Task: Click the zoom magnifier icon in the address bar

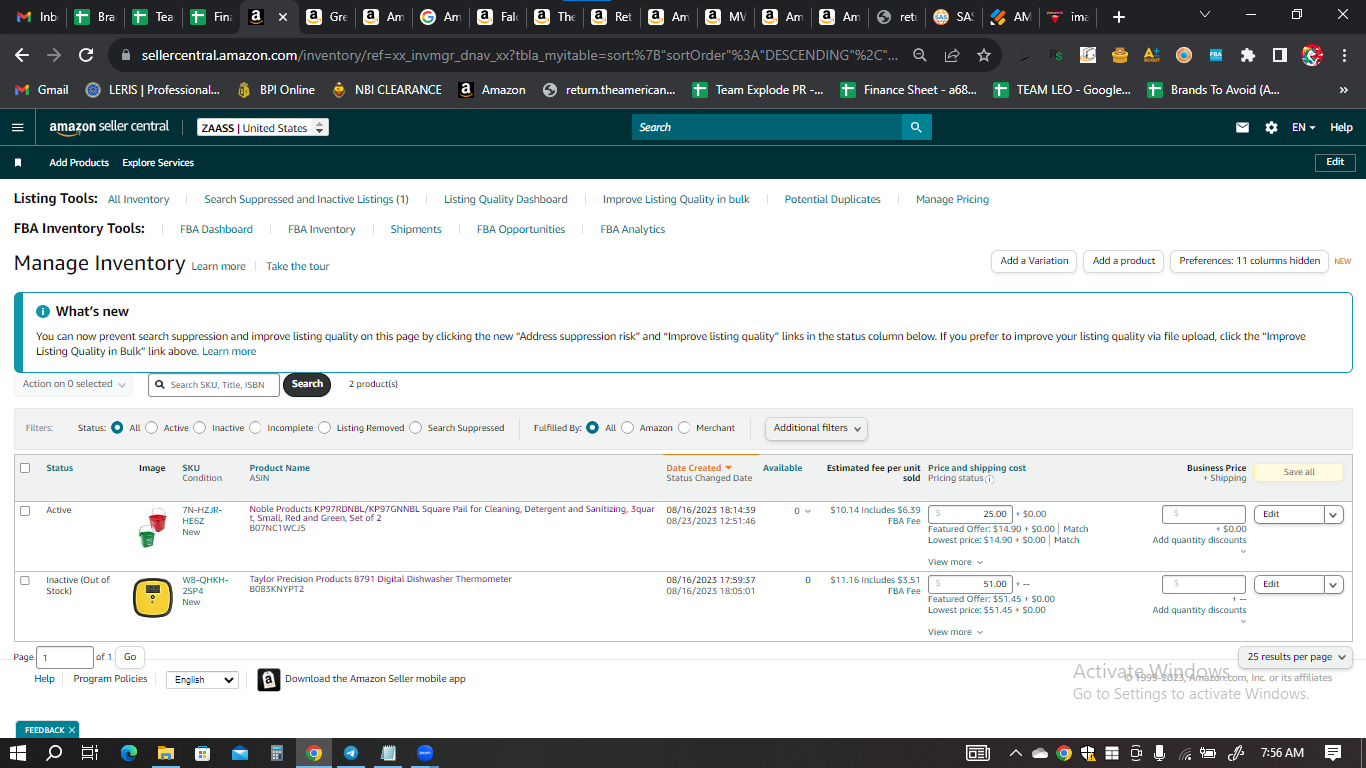Action: tap(920, 55)
